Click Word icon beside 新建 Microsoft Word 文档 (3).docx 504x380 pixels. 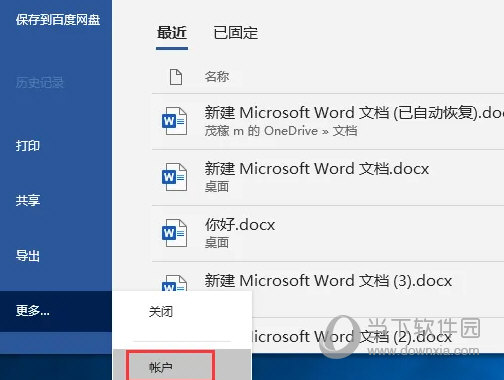pos(174,283)
